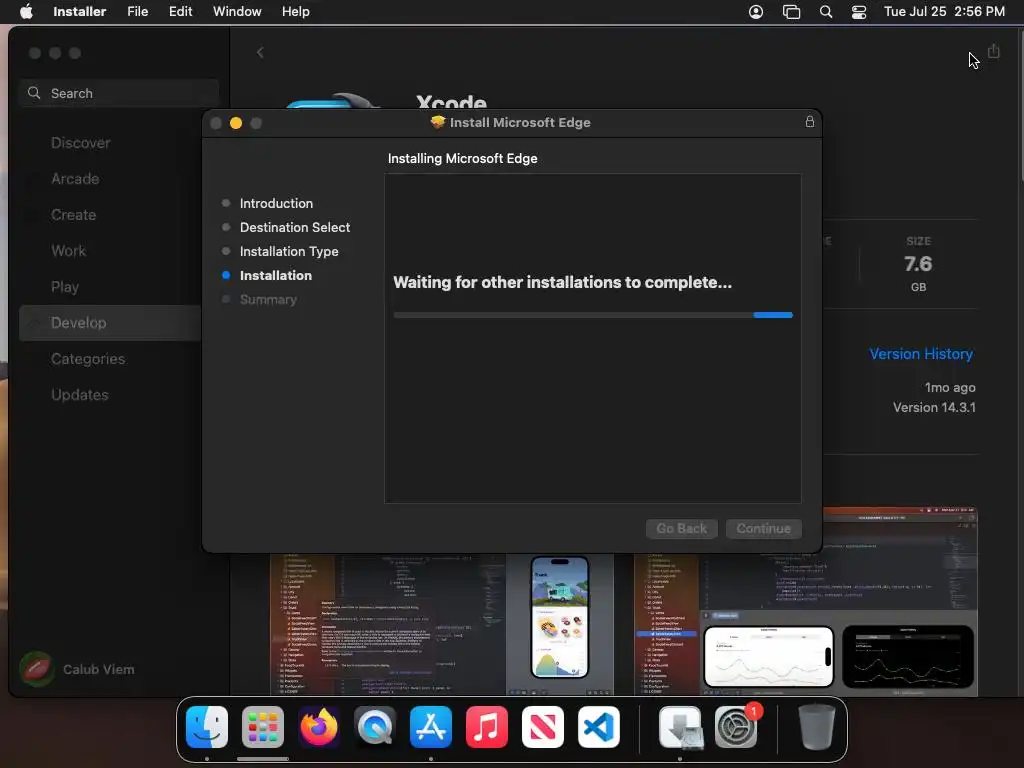Click the Stage Manager windows icon in menu bar
The height and width of the screenshot is (768, 1024).
791,12
